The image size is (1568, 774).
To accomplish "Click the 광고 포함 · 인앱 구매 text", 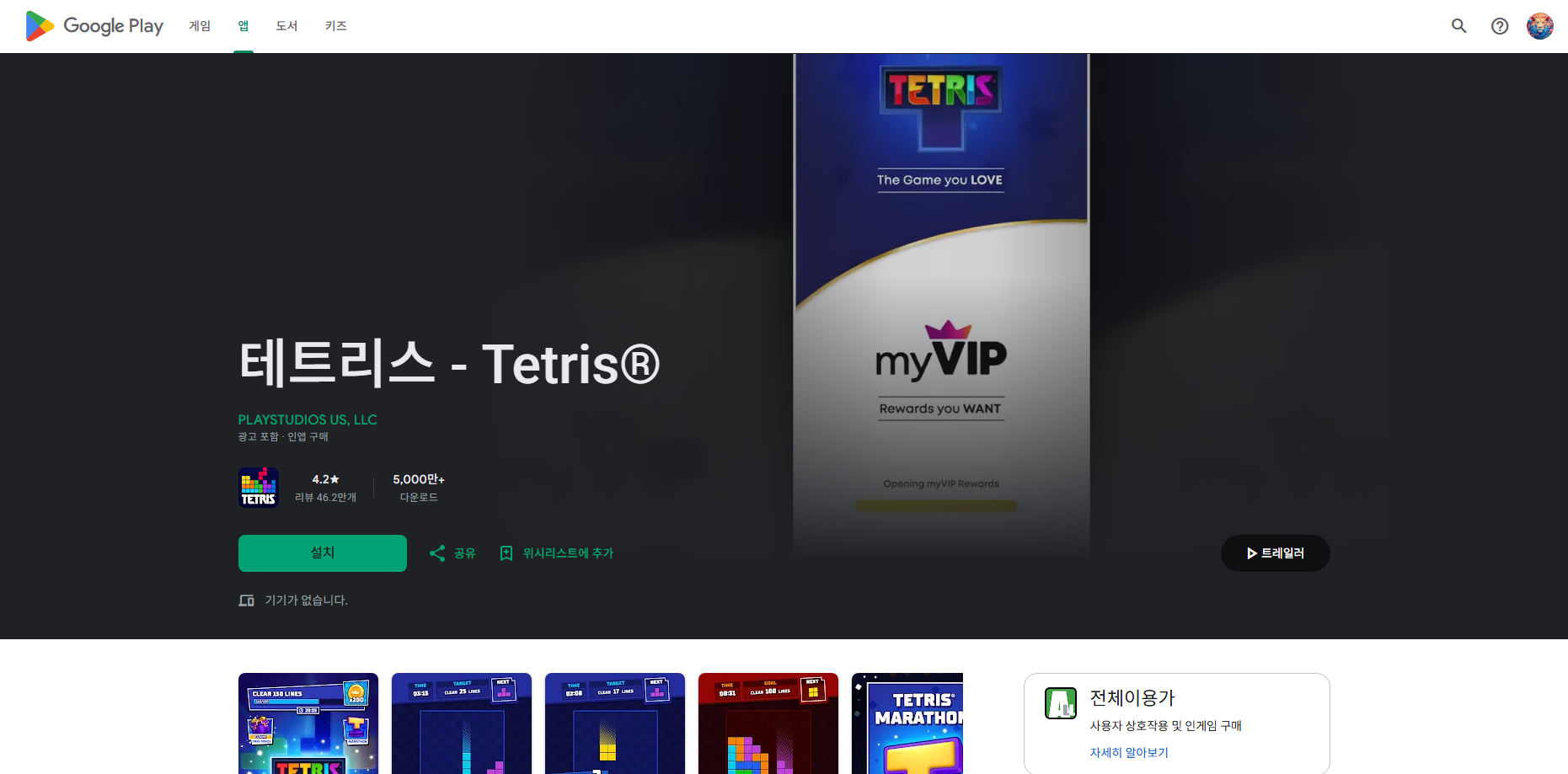I will pyautogui.click(x=283, y=437).
